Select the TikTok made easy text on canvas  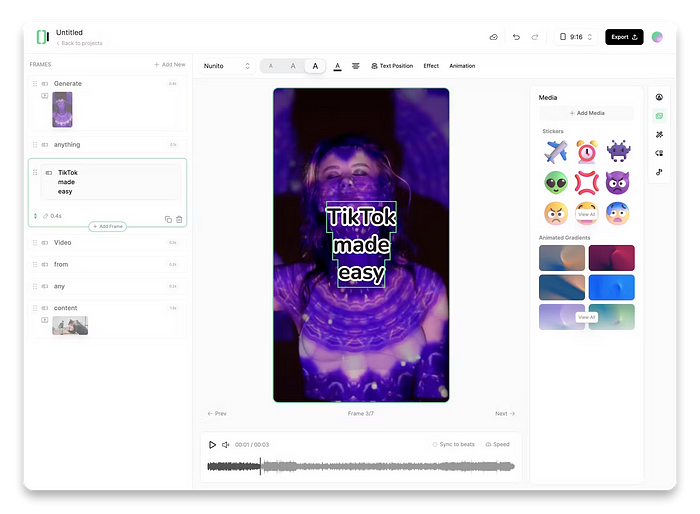tap(361, 244)
